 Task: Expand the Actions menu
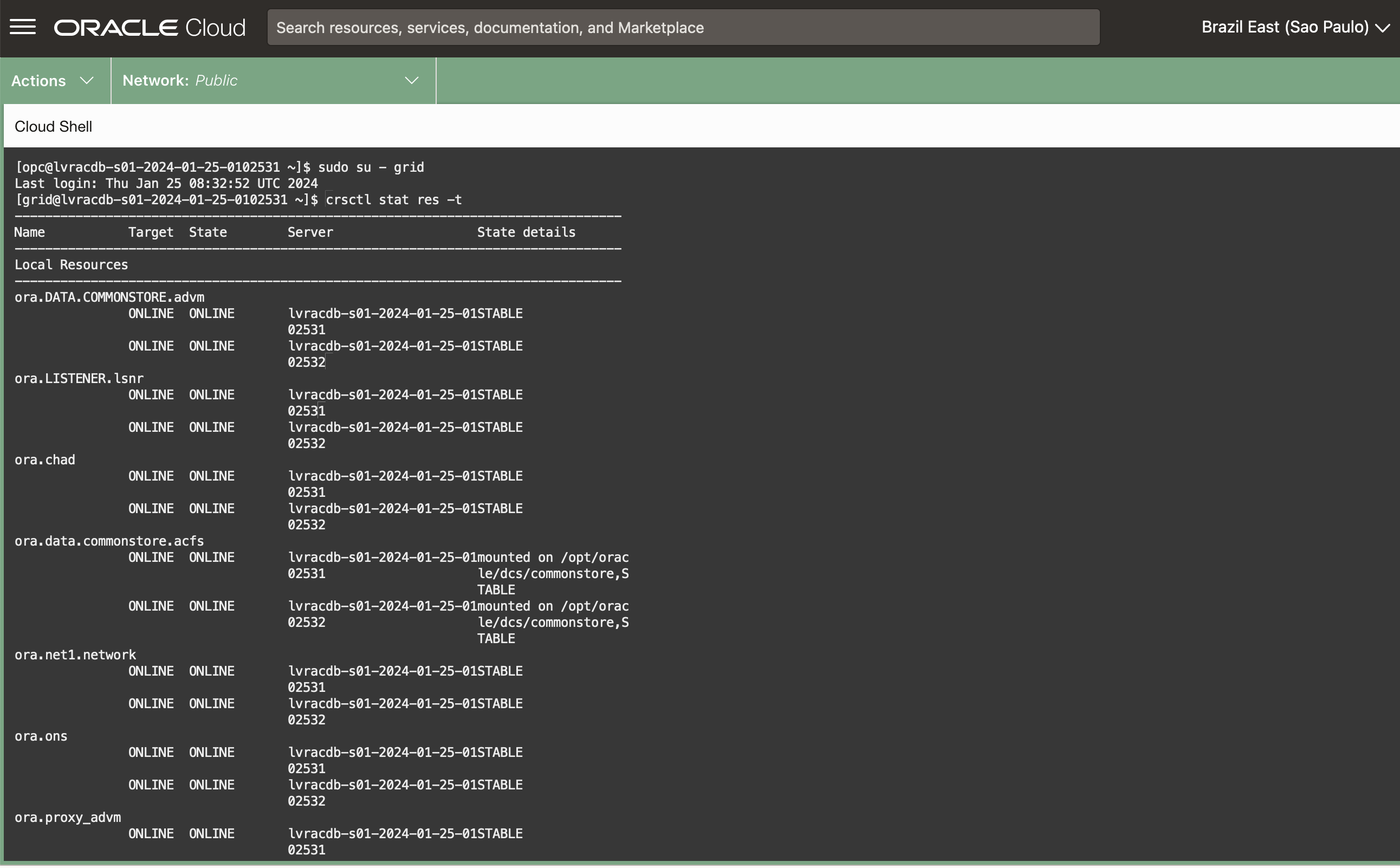[39, 81]
